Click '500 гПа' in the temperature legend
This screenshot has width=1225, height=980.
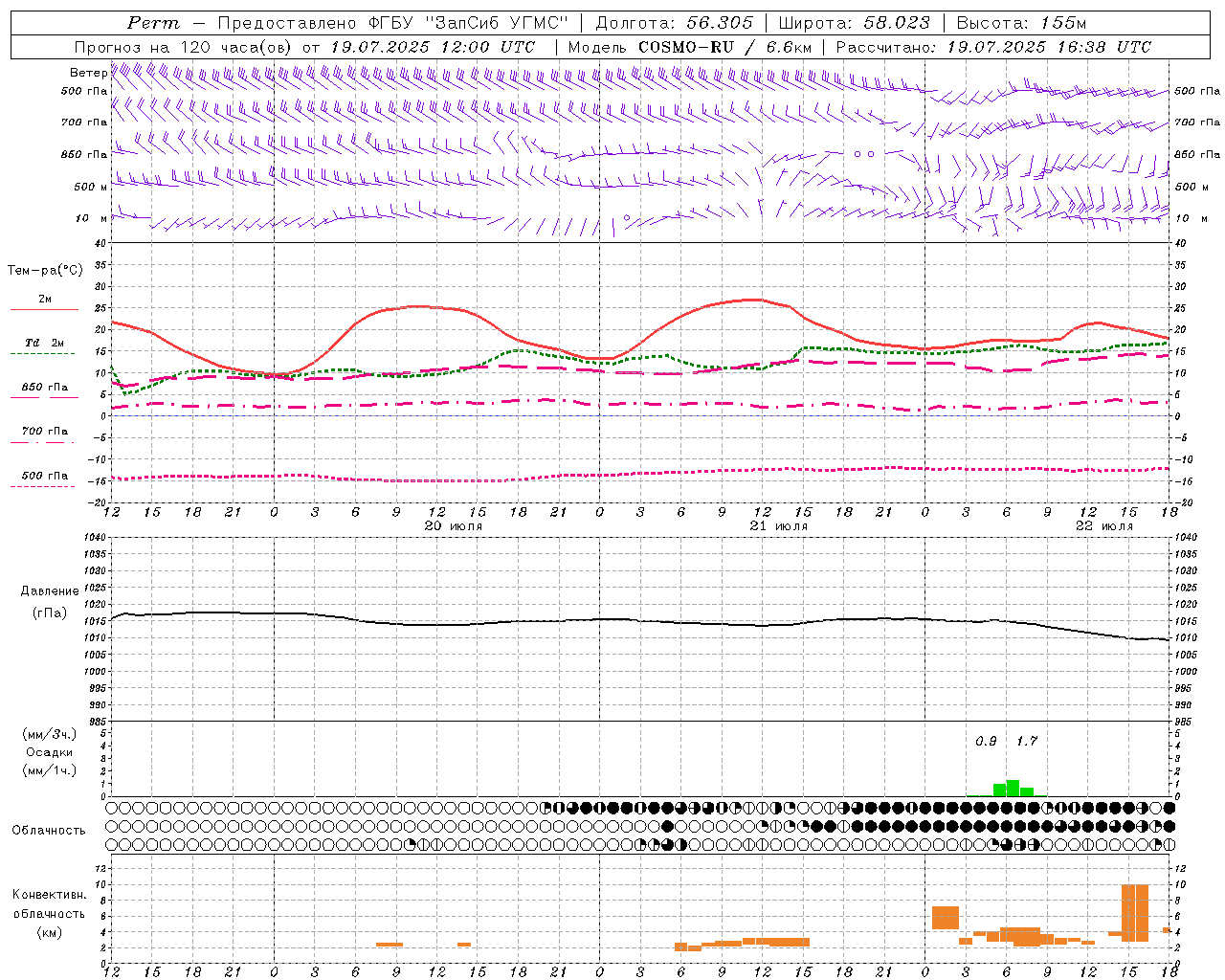tap(44, 476)
